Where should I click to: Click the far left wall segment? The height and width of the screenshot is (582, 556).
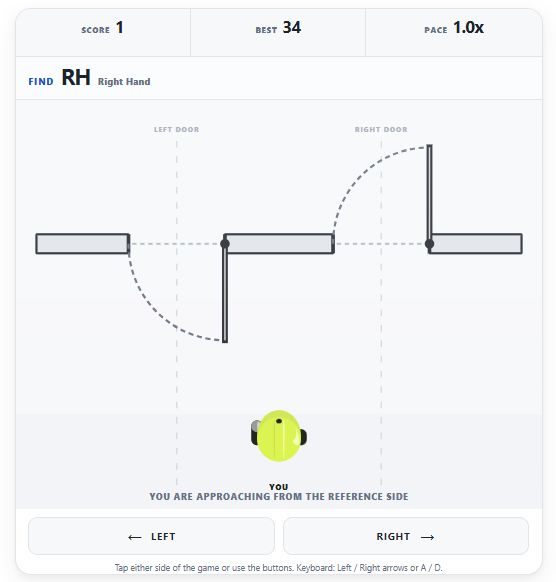(x=82, y=244)
